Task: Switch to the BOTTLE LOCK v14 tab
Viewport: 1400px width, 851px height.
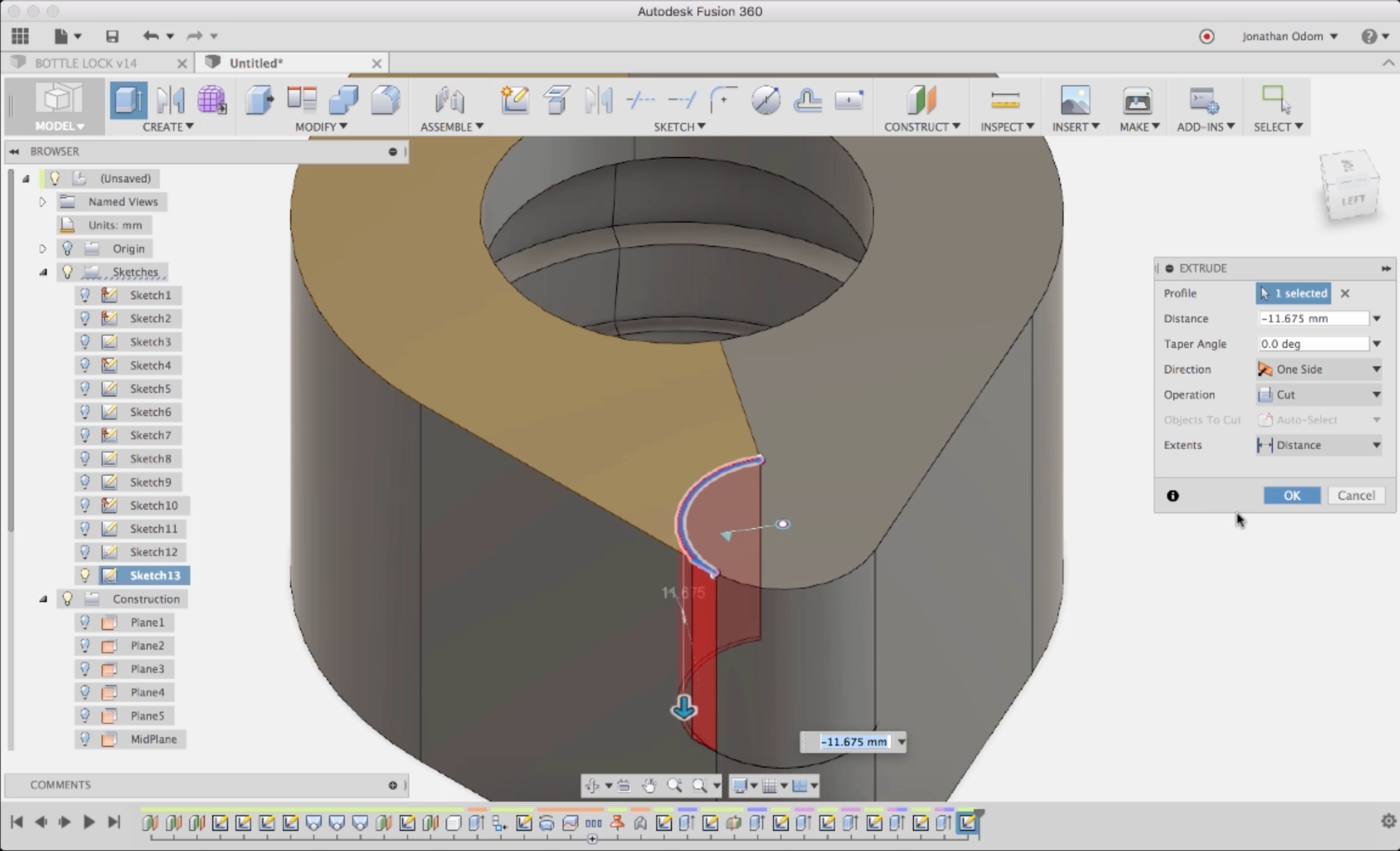Action: coord(86,63)
